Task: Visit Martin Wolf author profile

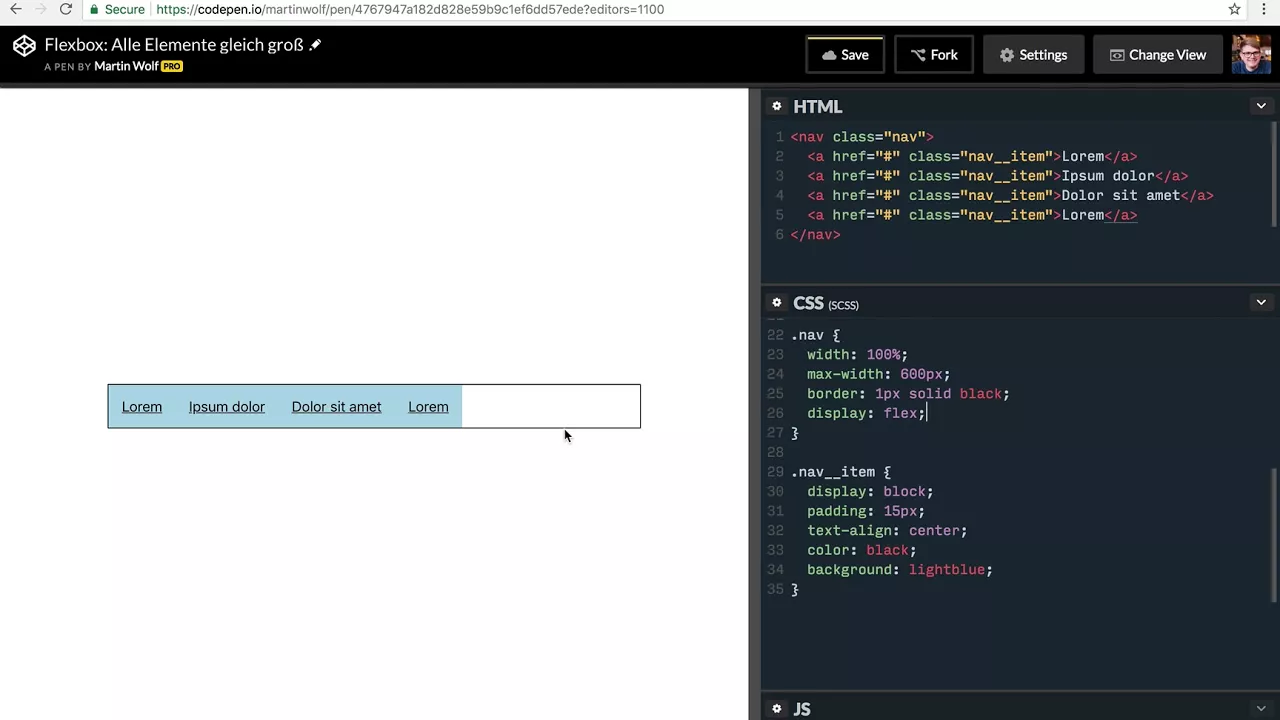Action: click(x=126, y=66)
